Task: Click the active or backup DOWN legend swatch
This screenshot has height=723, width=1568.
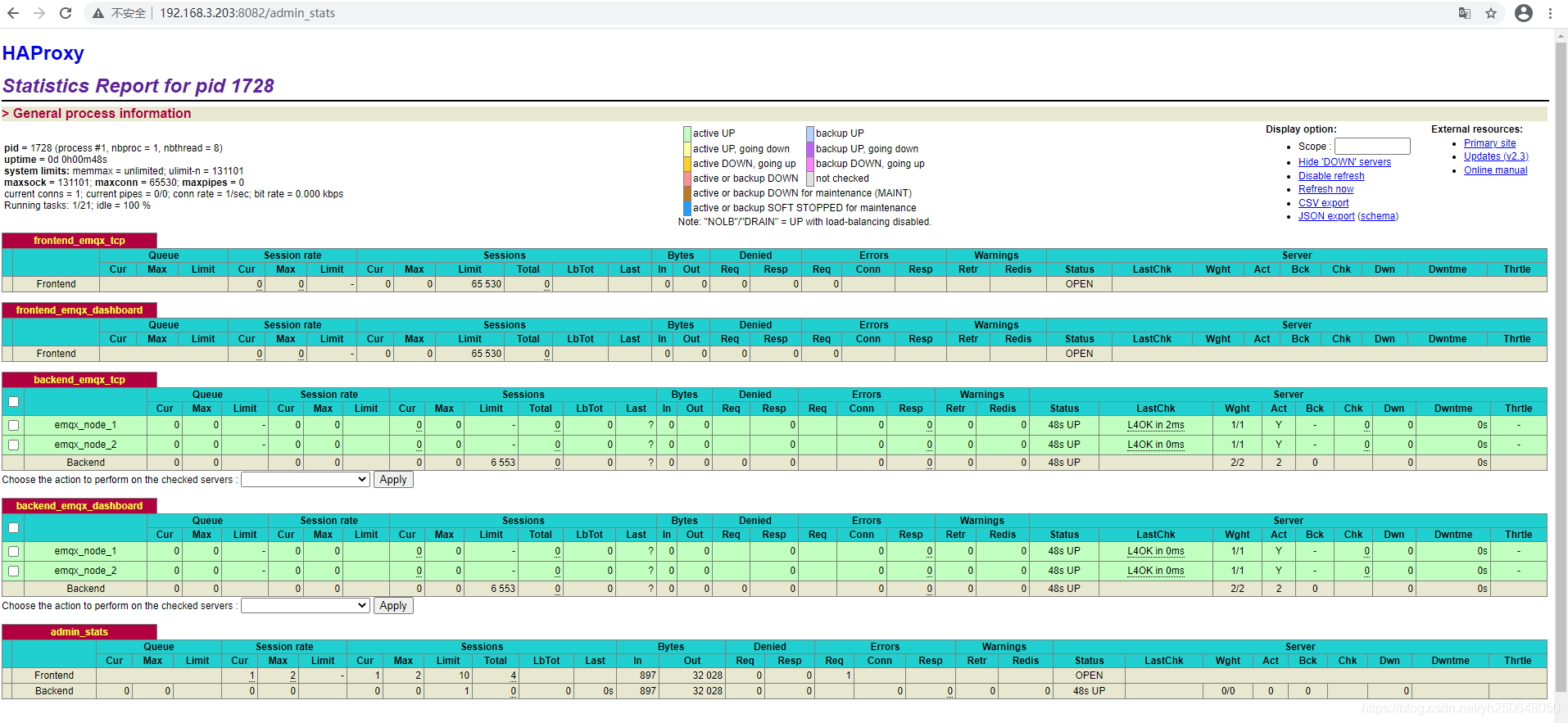Action: coord(687,178)
